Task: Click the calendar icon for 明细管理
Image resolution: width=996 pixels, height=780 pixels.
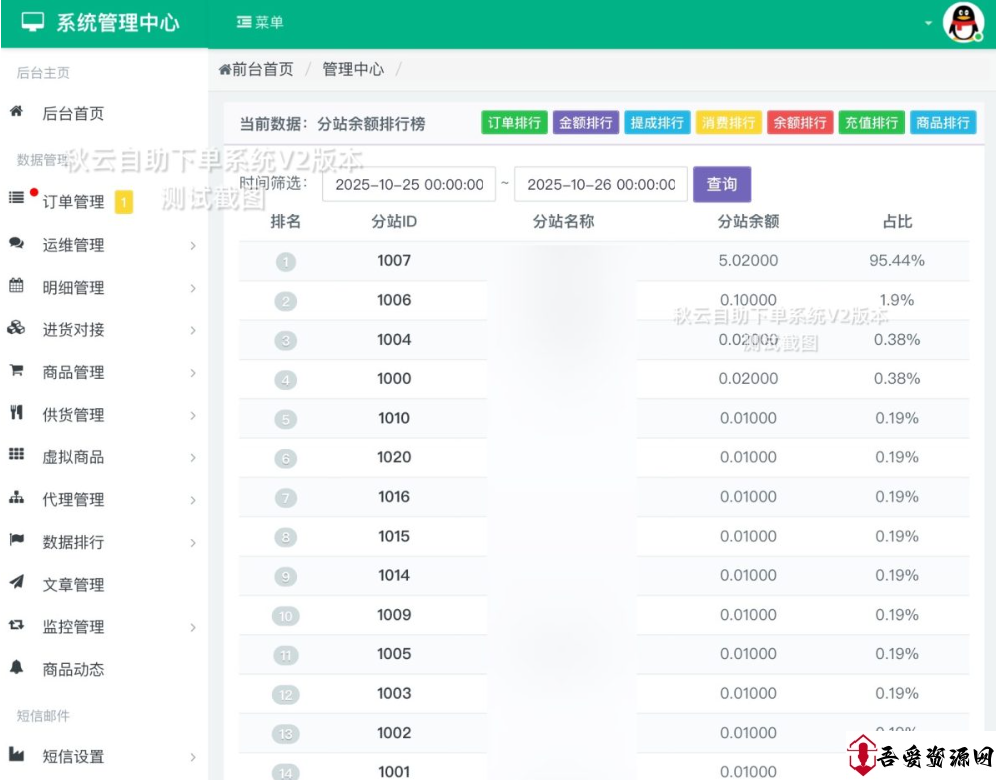Action: click(16, 286)
